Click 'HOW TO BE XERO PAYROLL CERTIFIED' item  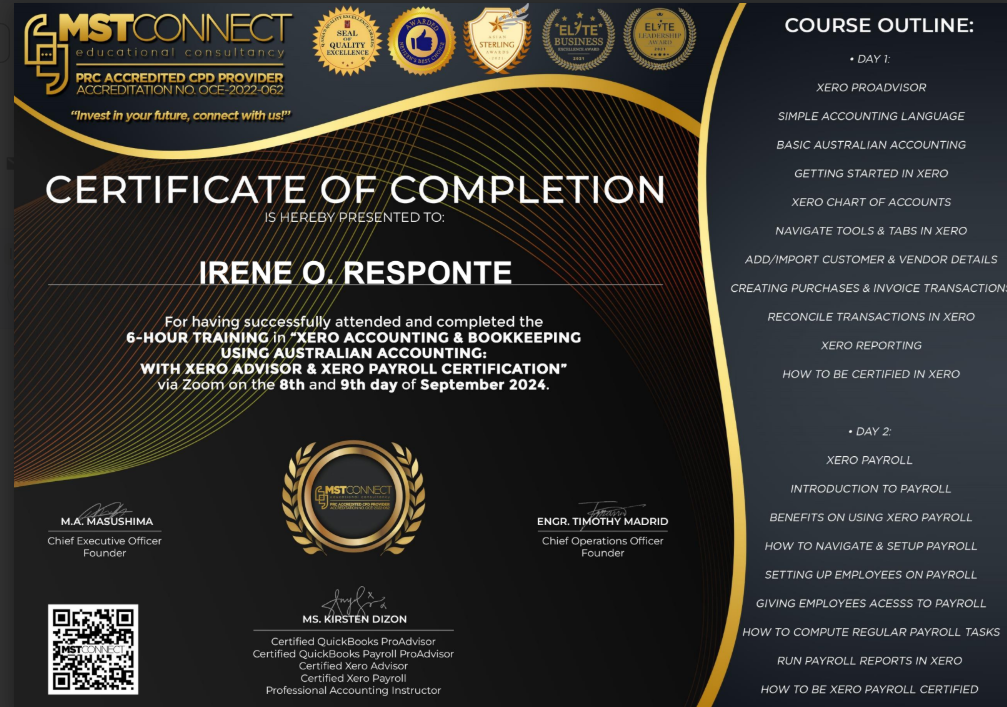(x=870, y=689)
